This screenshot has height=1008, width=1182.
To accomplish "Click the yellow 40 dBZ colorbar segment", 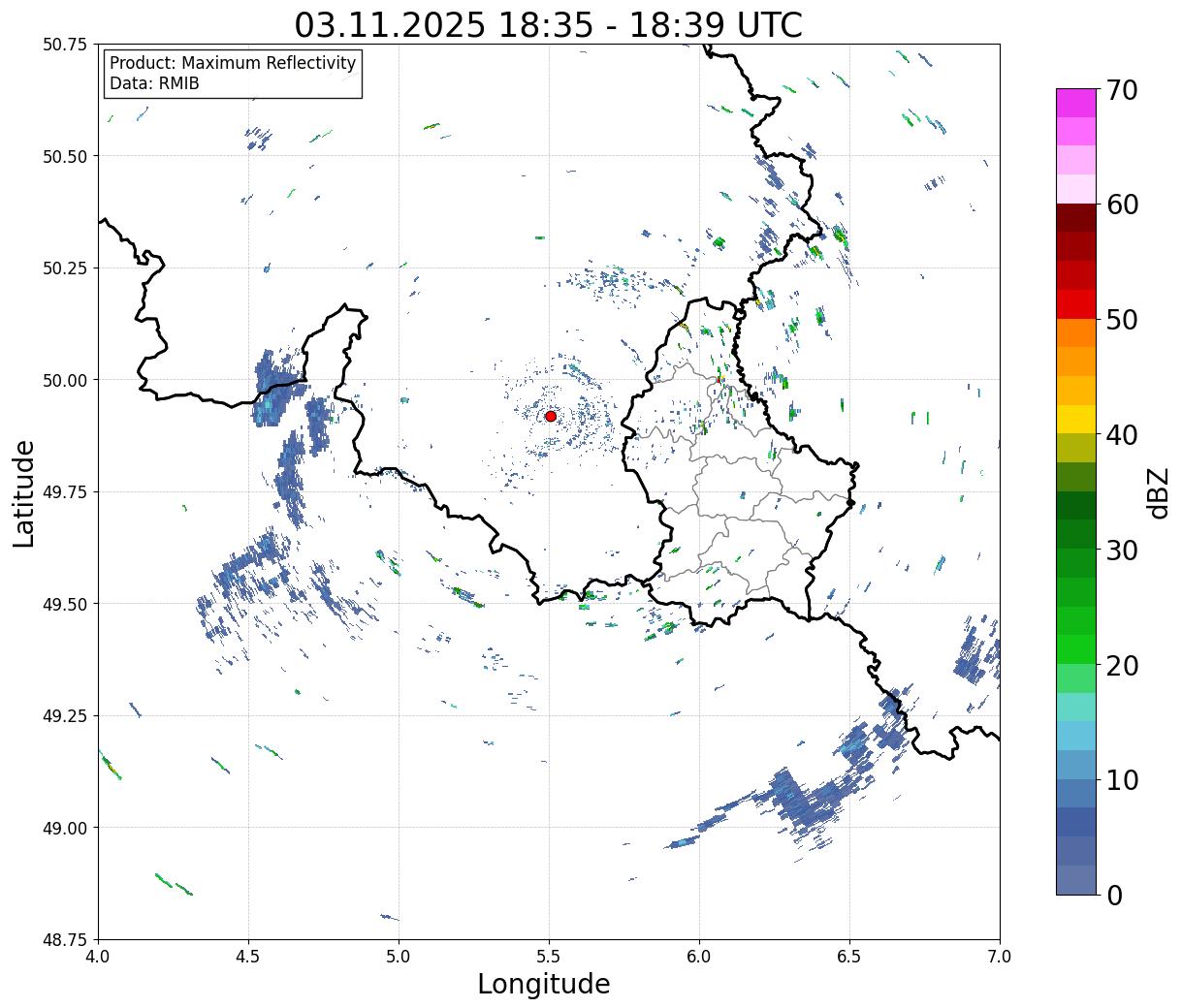I will (x=1076, y=420).
